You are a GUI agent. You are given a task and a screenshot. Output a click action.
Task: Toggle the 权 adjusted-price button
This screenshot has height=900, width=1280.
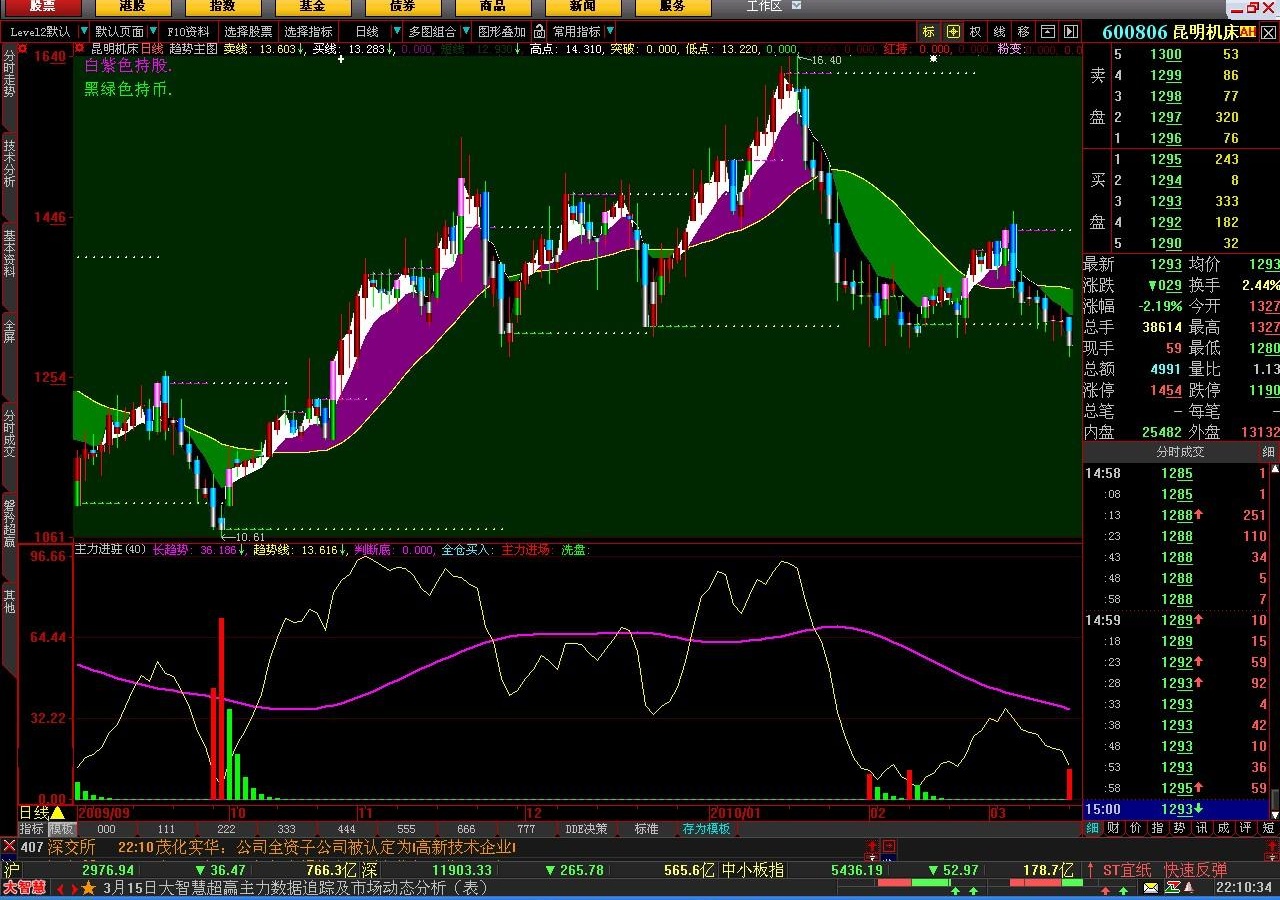(976, 32)
